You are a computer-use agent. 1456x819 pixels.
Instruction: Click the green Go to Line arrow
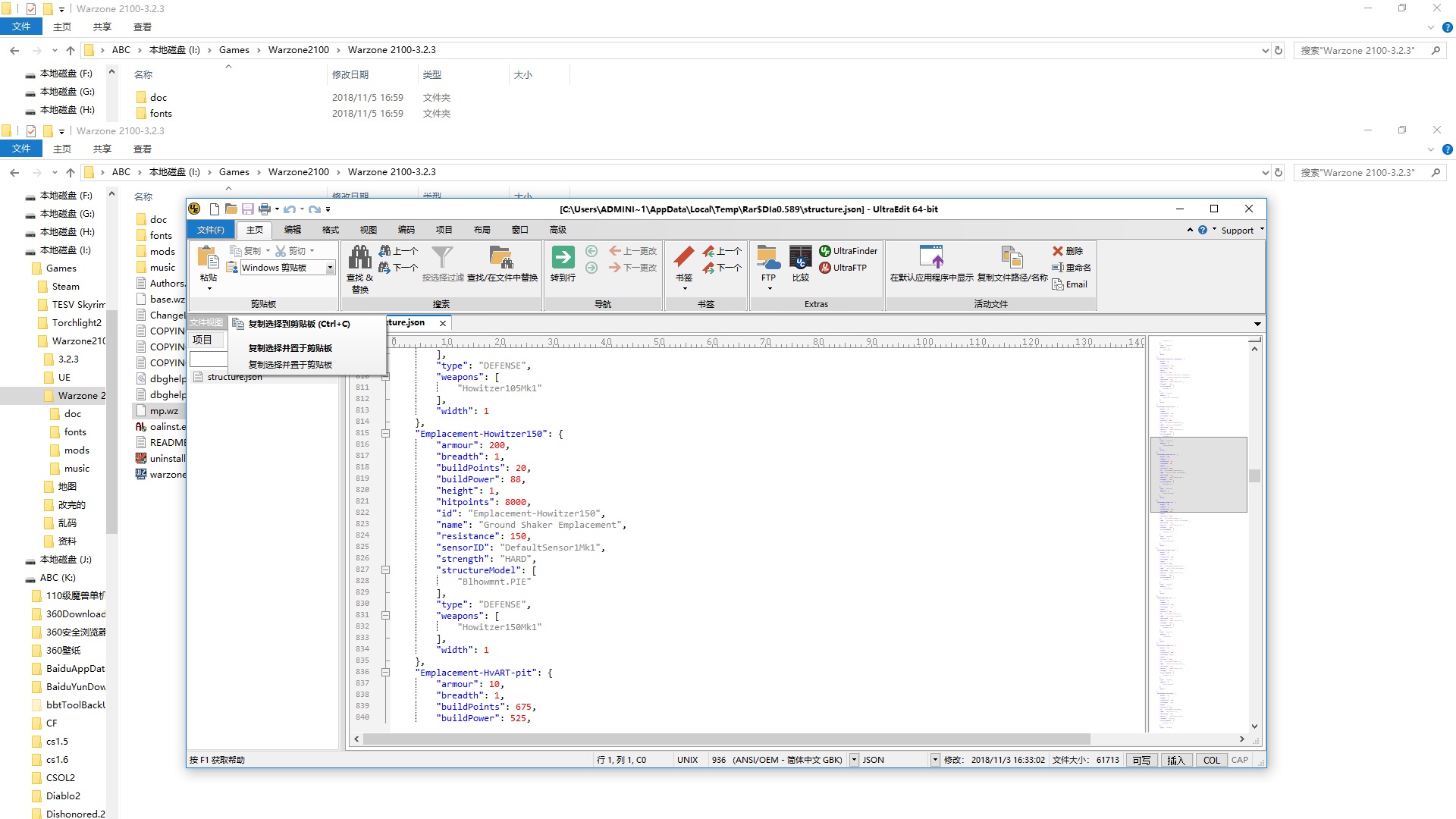[563, 258]
